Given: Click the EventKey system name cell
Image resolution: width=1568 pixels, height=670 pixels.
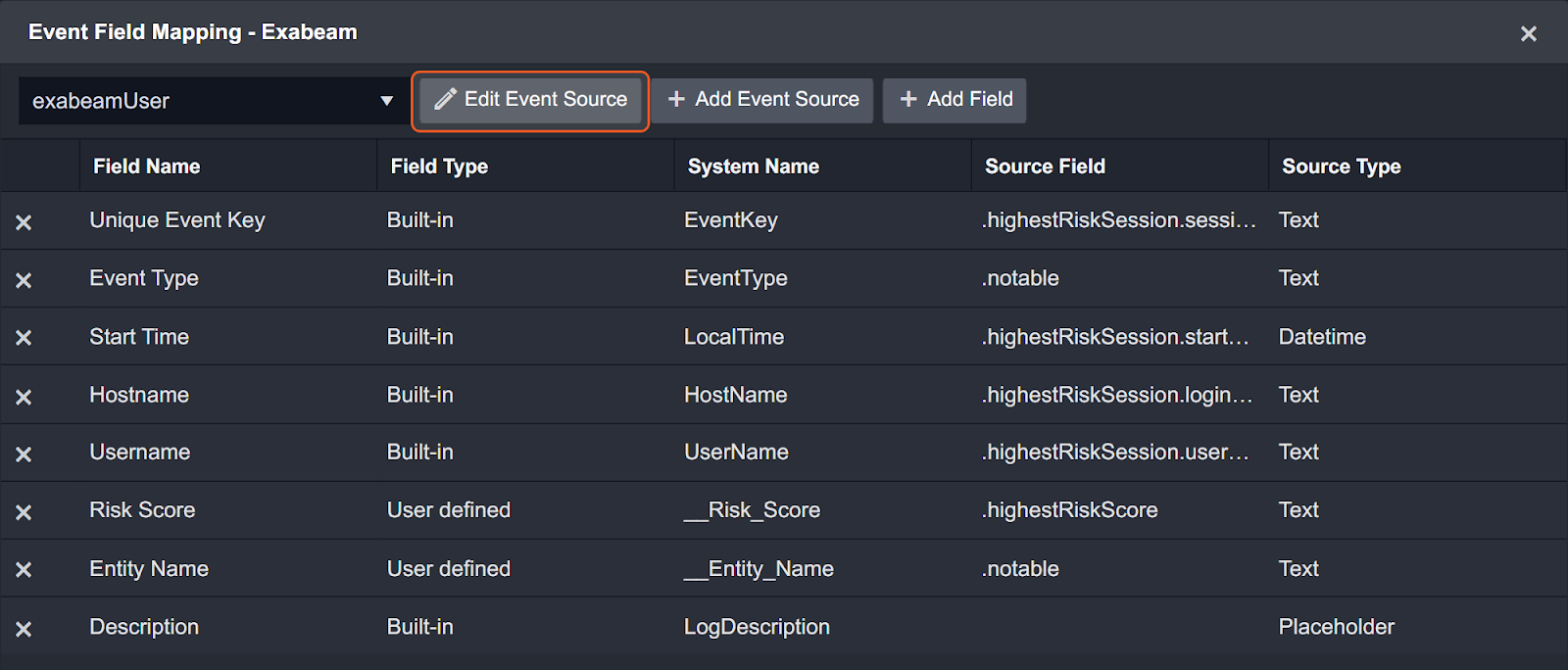Looking at the screenshot, I should [731, 220].
